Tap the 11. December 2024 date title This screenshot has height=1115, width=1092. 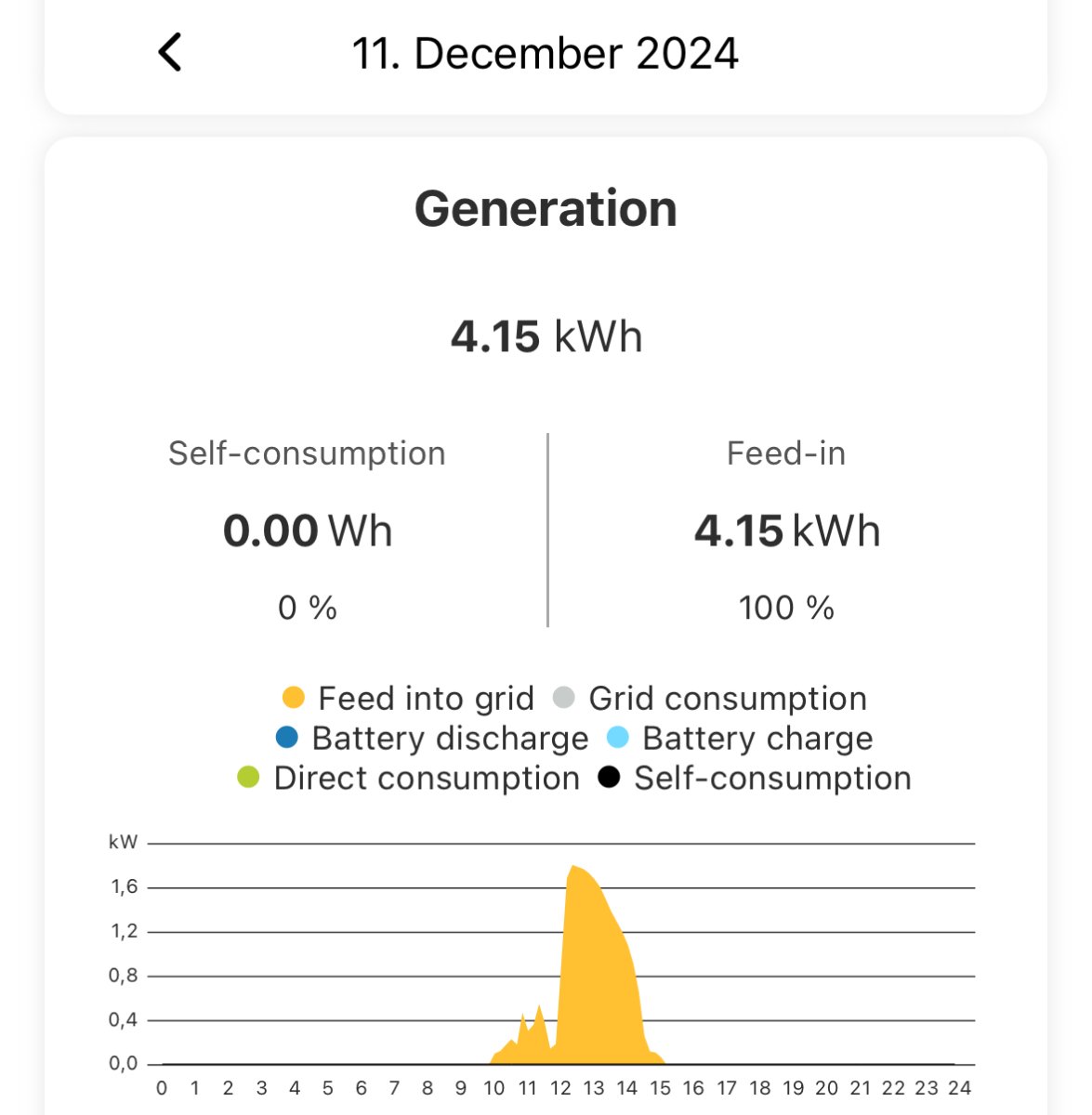pos(546,53)
